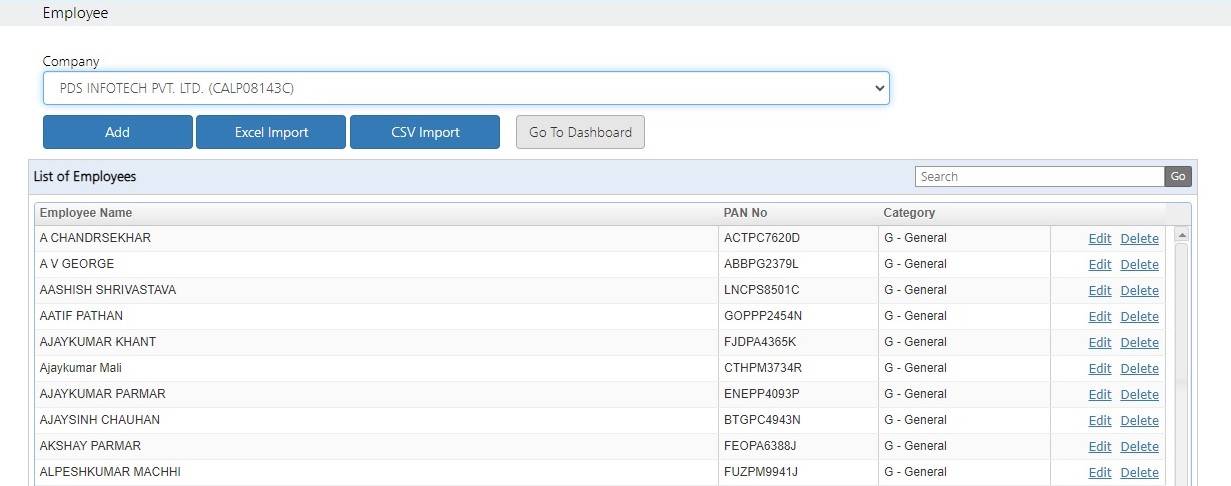Click the Employee page title

[76, 13]
